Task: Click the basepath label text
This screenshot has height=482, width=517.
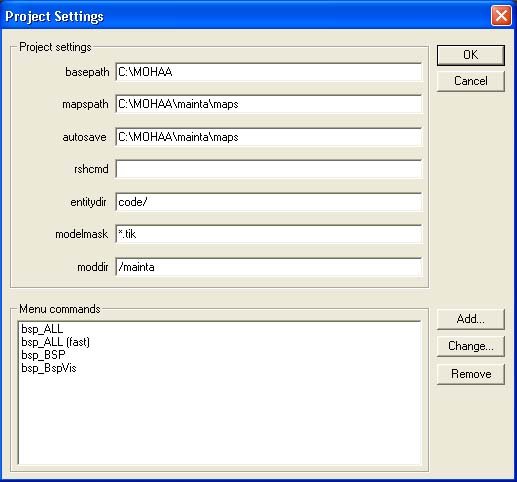Action: click(x=87, y=72)
